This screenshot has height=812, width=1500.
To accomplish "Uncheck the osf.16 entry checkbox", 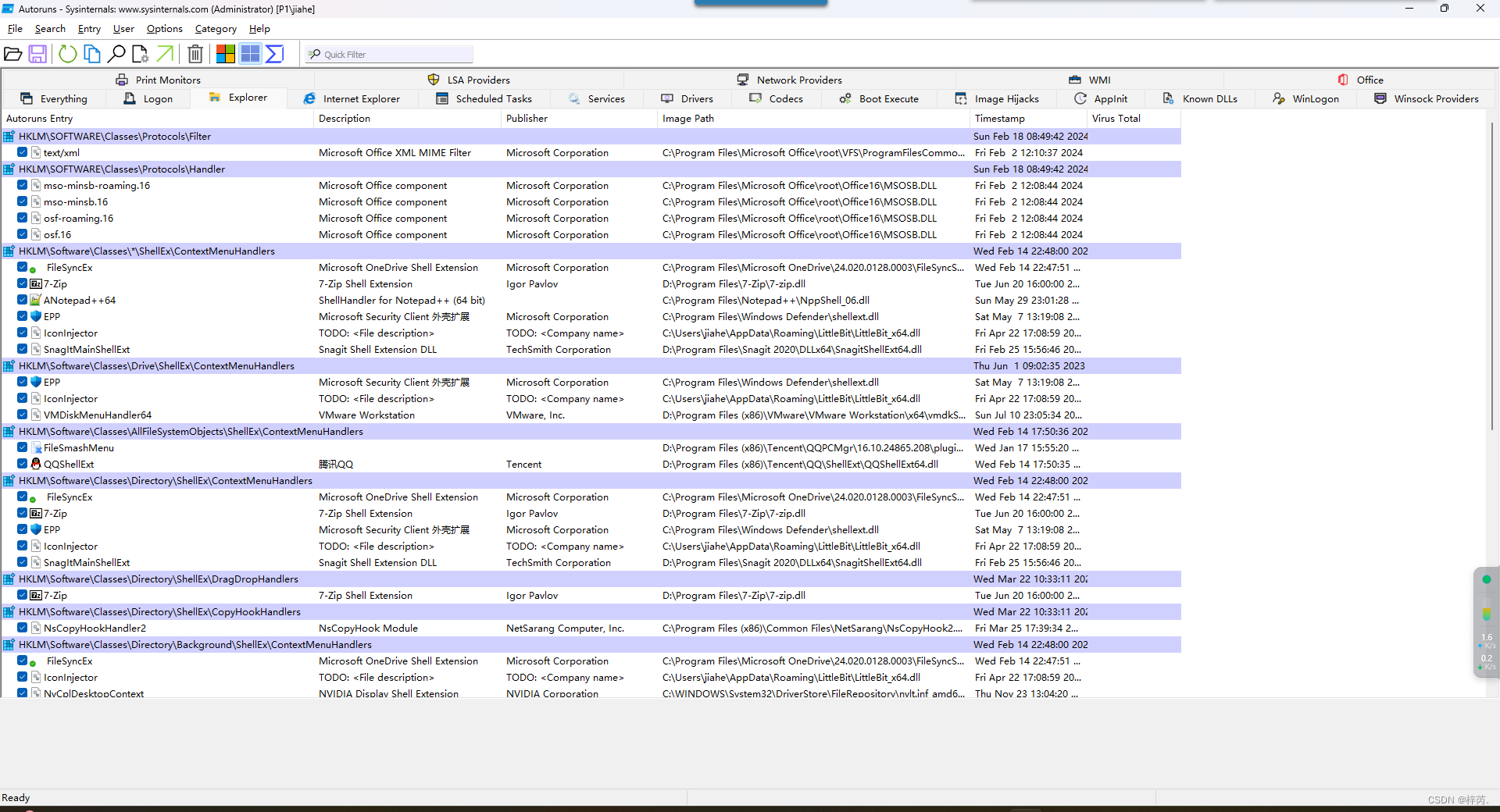I will tap(23, 234).
